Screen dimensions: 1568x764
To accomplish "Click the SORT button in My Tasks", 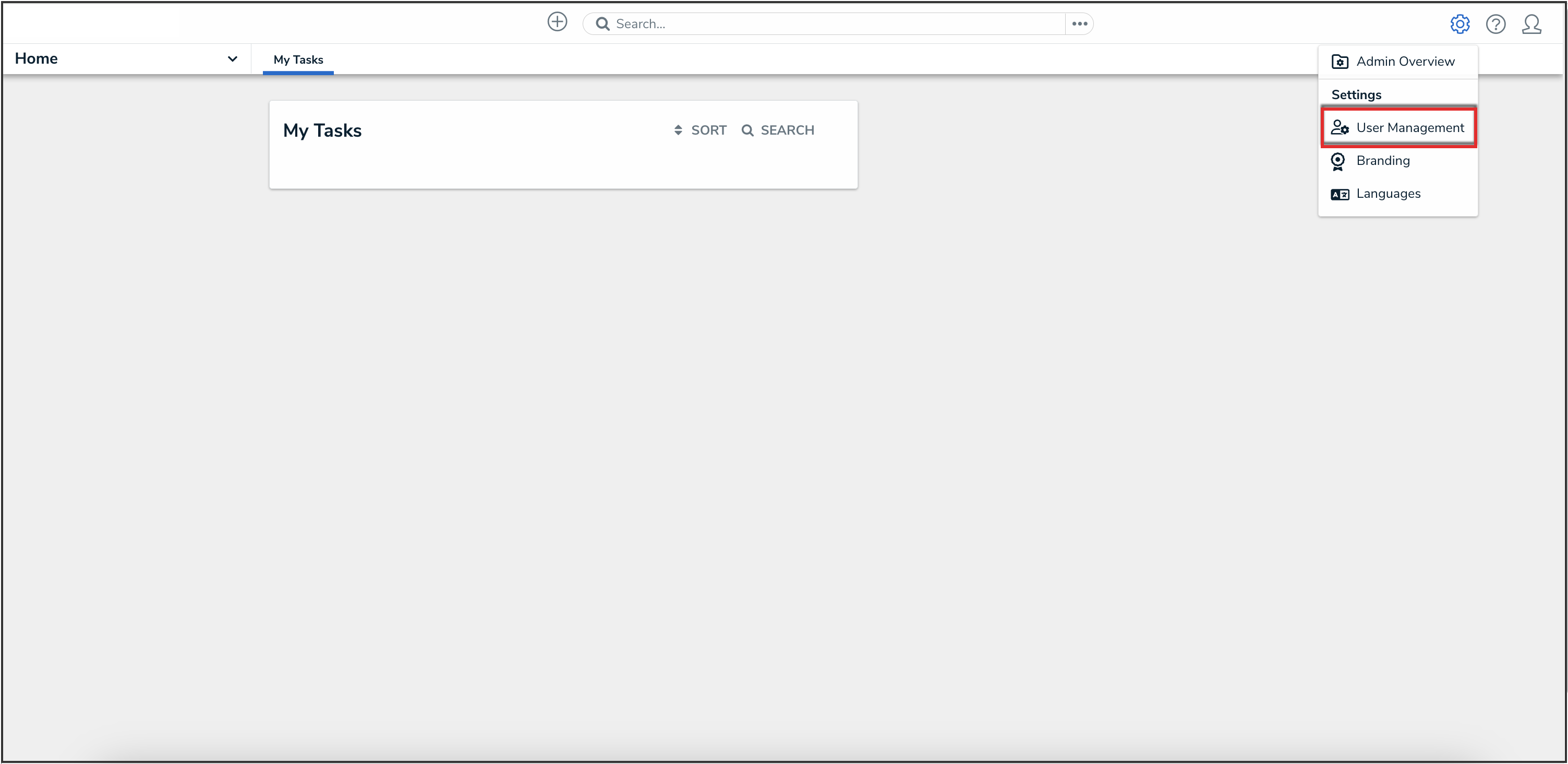I will 701,130.
